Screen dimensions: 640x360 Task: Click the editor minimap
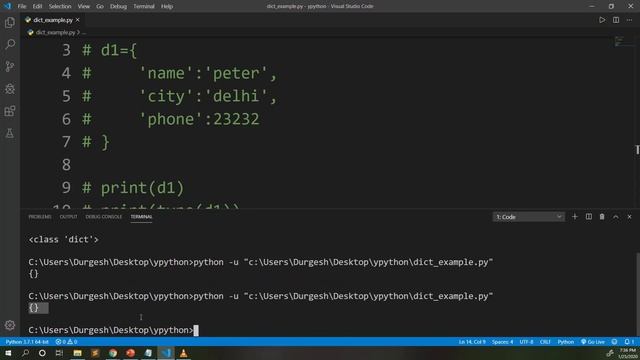point(619,41)
